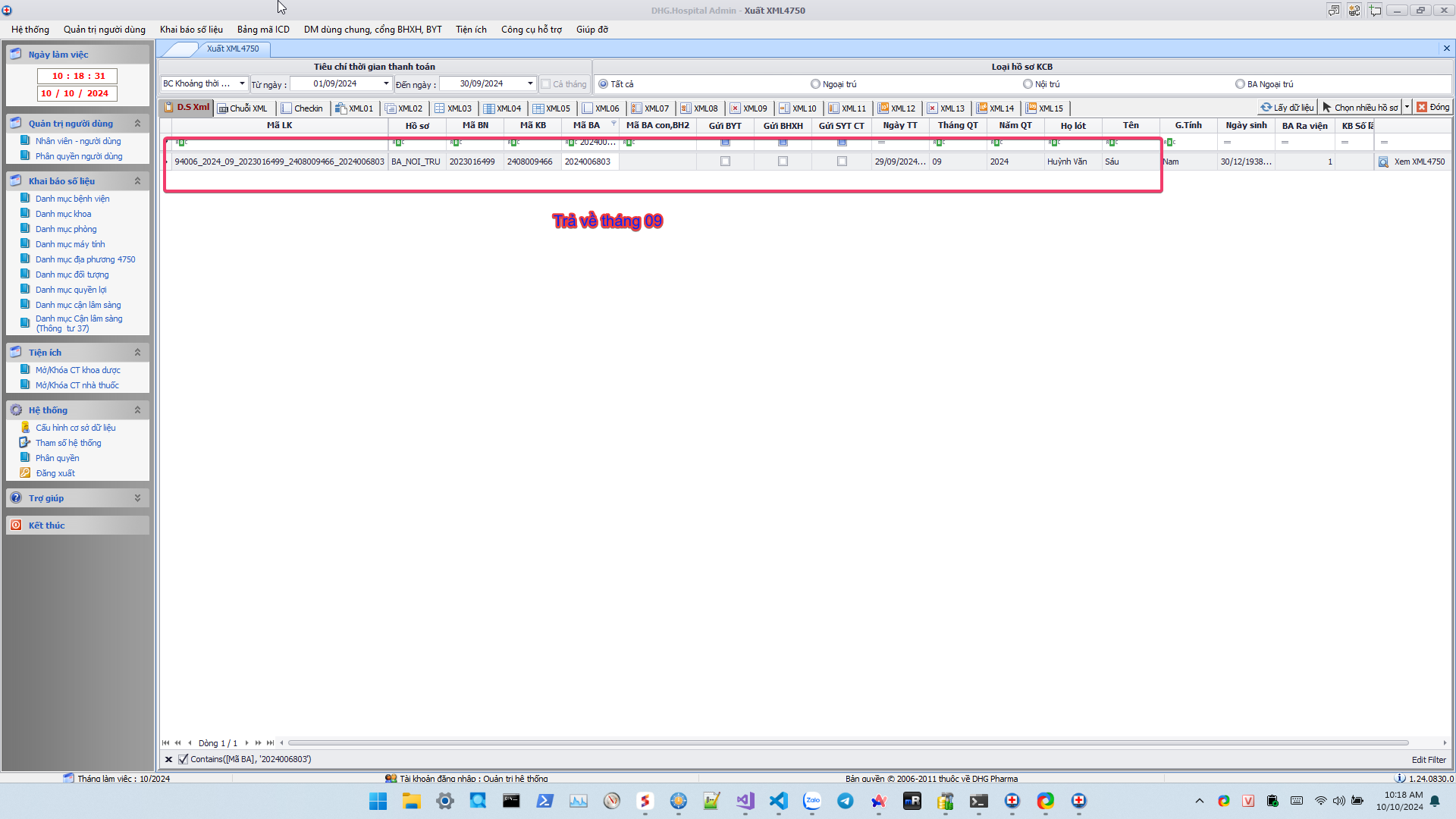Click the Kết thúc power icon
This screenshot has height=819, width=1456.
click(16, 526)
